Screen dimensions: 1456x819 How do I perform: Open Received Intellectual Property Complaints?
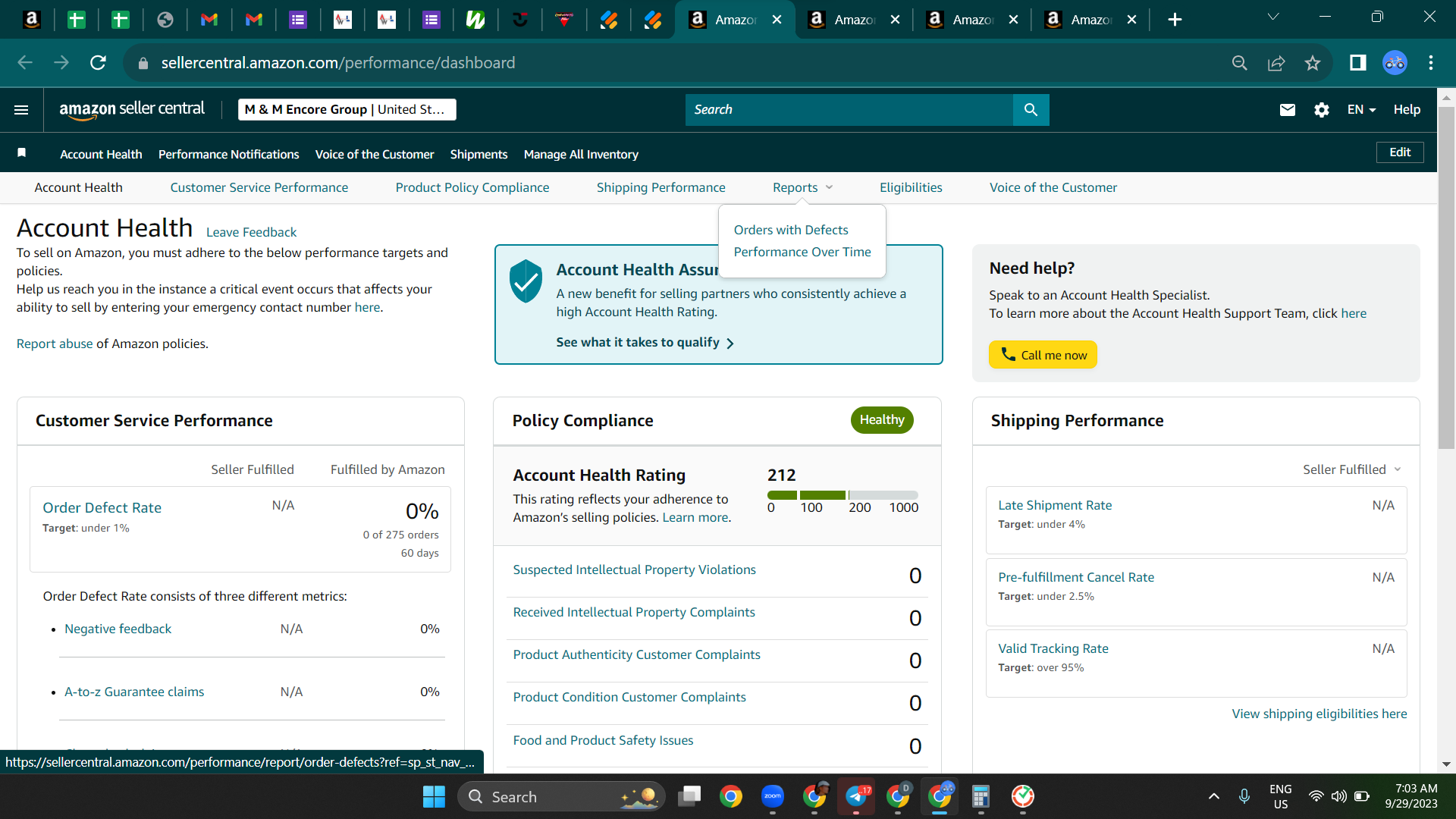[634, 612]
